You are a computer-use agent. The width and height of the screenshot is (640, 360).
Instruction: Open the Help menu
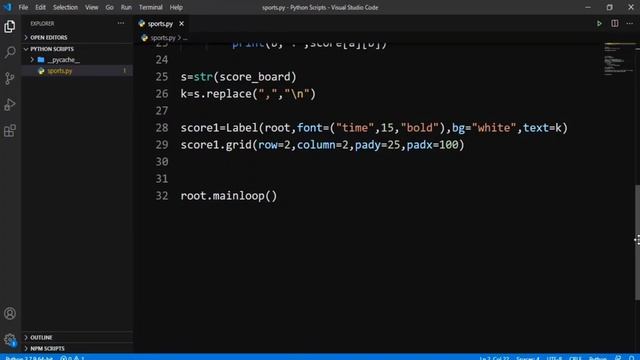[x=176, y=7]
